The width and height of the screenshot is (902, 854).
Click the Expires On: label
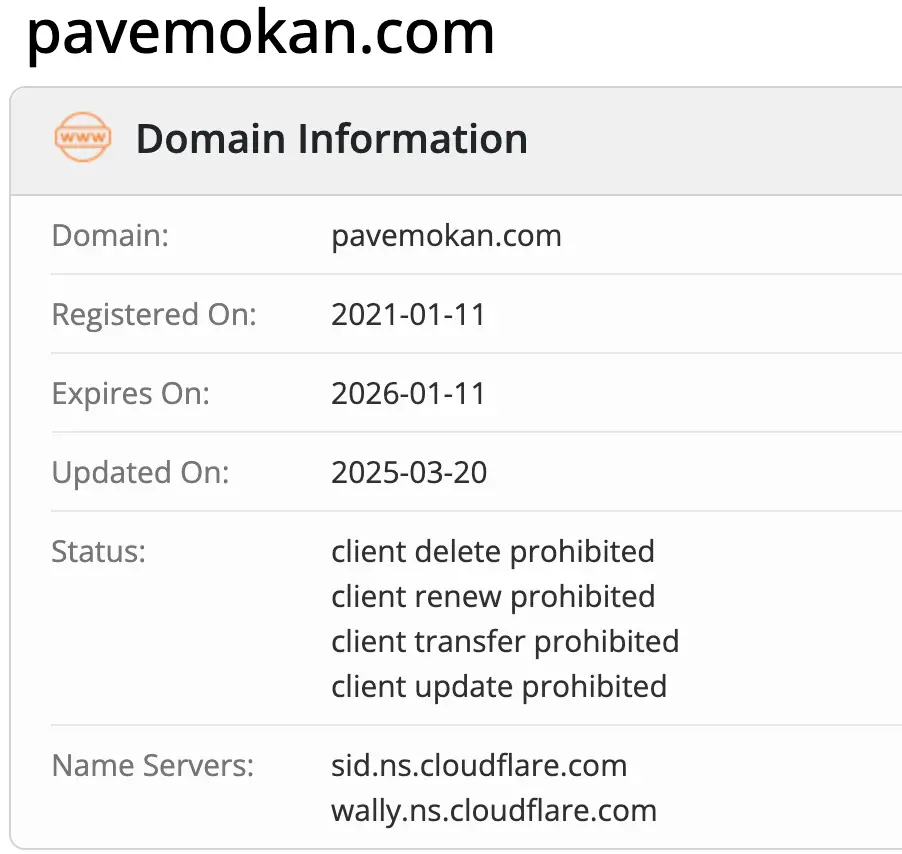tap(131, 393)
